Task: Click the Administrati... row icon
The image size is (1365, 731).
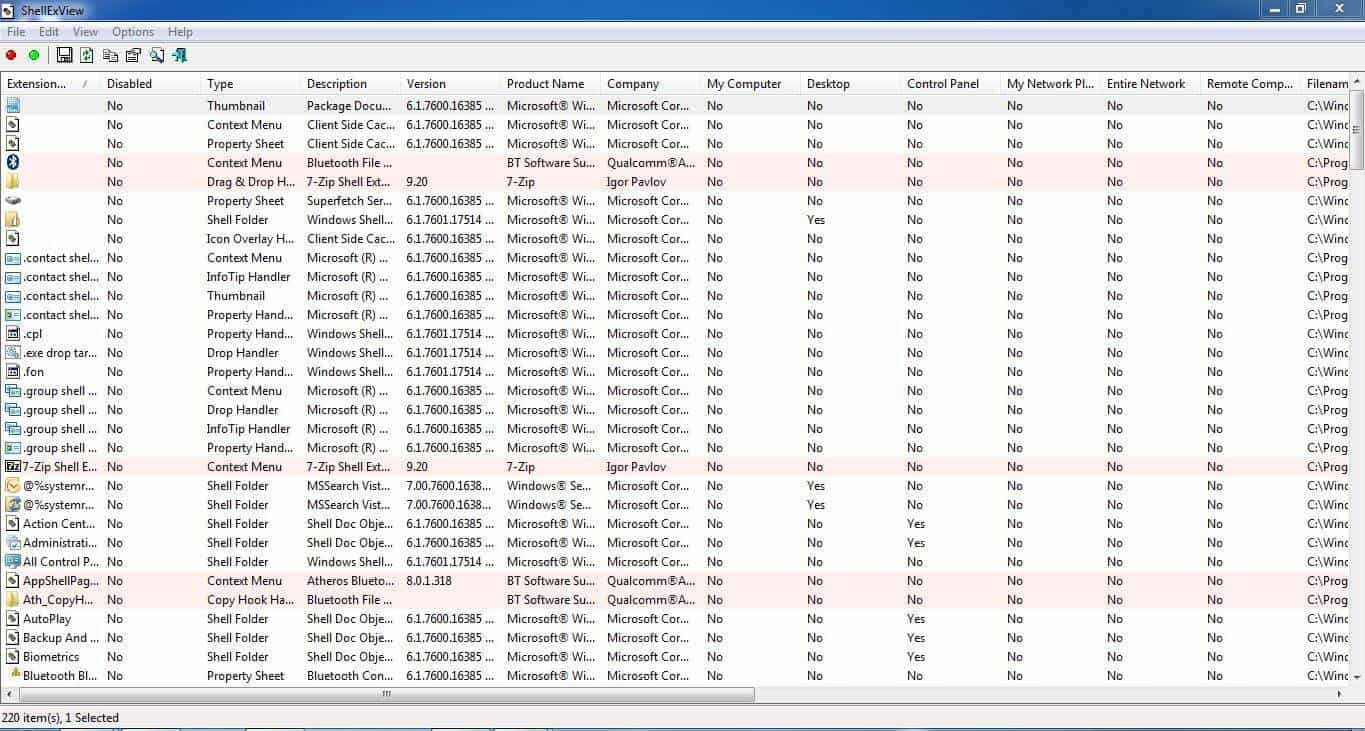Action: tap(13, 543)
